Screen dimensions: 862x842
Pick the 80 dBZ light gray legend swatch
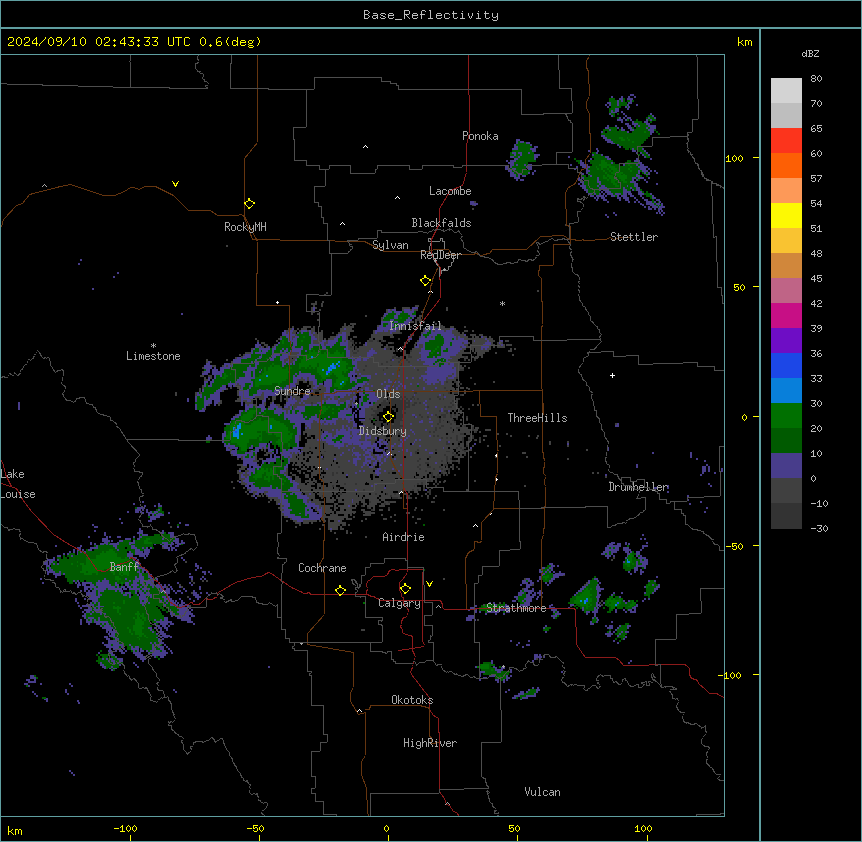click(x=786, y=90)
